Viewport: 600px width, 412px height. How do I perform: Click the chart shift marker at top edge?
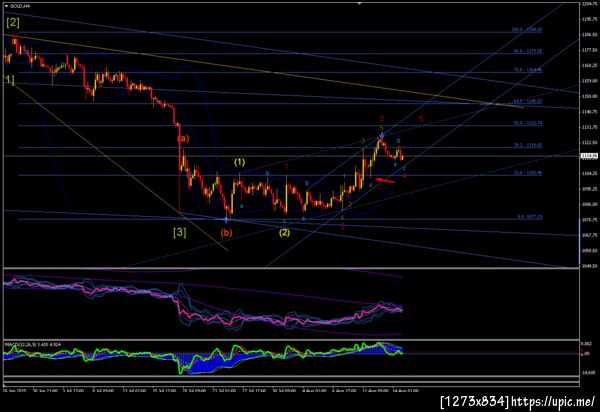pyautogui.click(x=359, y=3)
